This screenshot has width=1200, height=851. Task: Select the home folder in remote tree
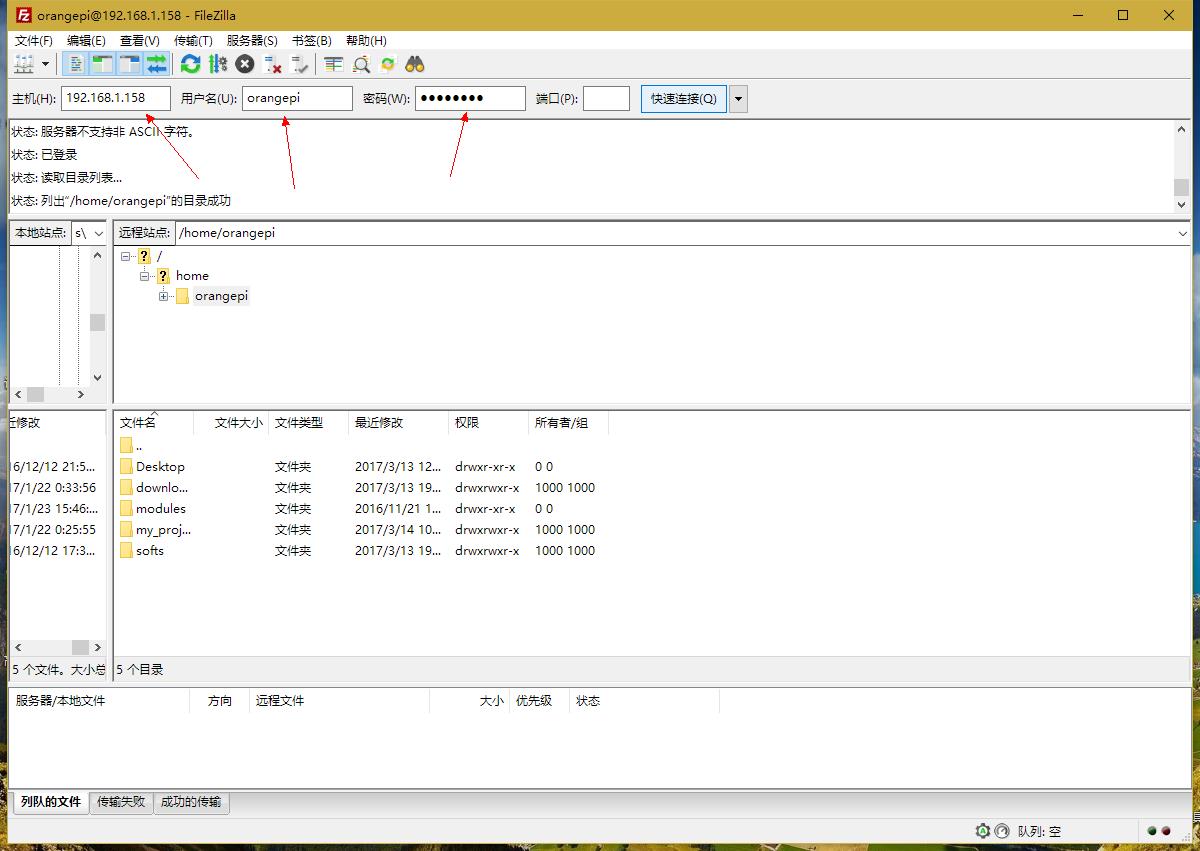(x=192, y=275)
